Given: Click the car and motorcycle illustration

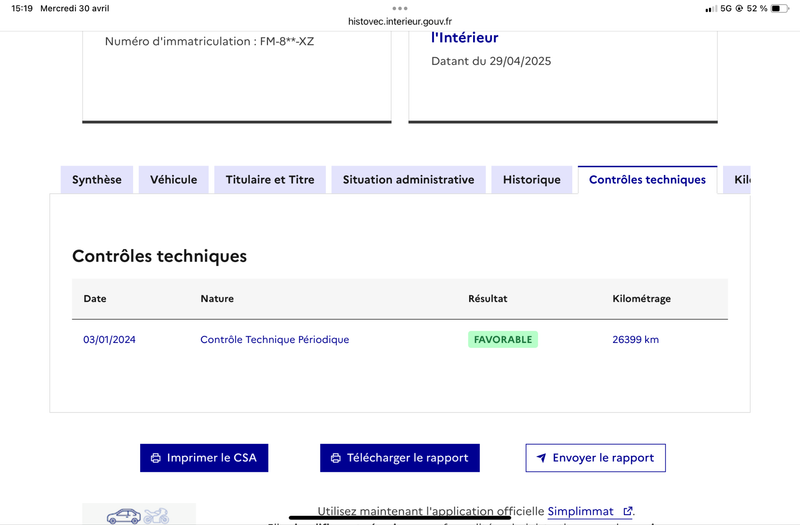Looking at the screenshot, I should [x=138, y=515].
